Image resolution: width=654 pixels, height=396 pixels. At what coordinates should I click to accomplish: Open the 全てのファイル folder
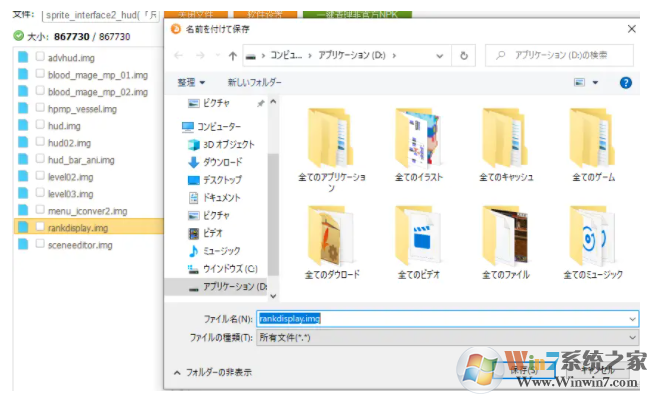(x=506, y=242)
